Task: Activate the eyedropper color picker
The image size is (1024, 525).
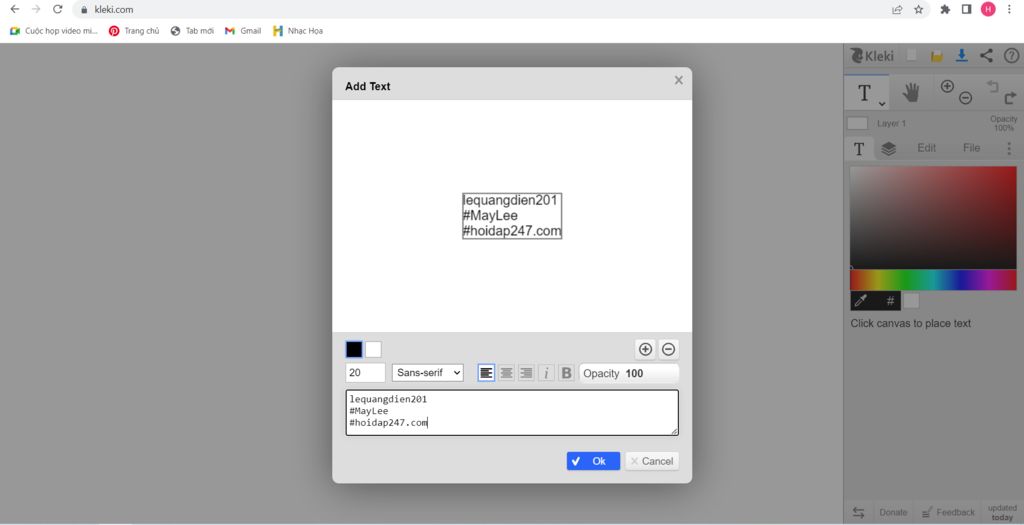Action: click(x=861, y=300)
